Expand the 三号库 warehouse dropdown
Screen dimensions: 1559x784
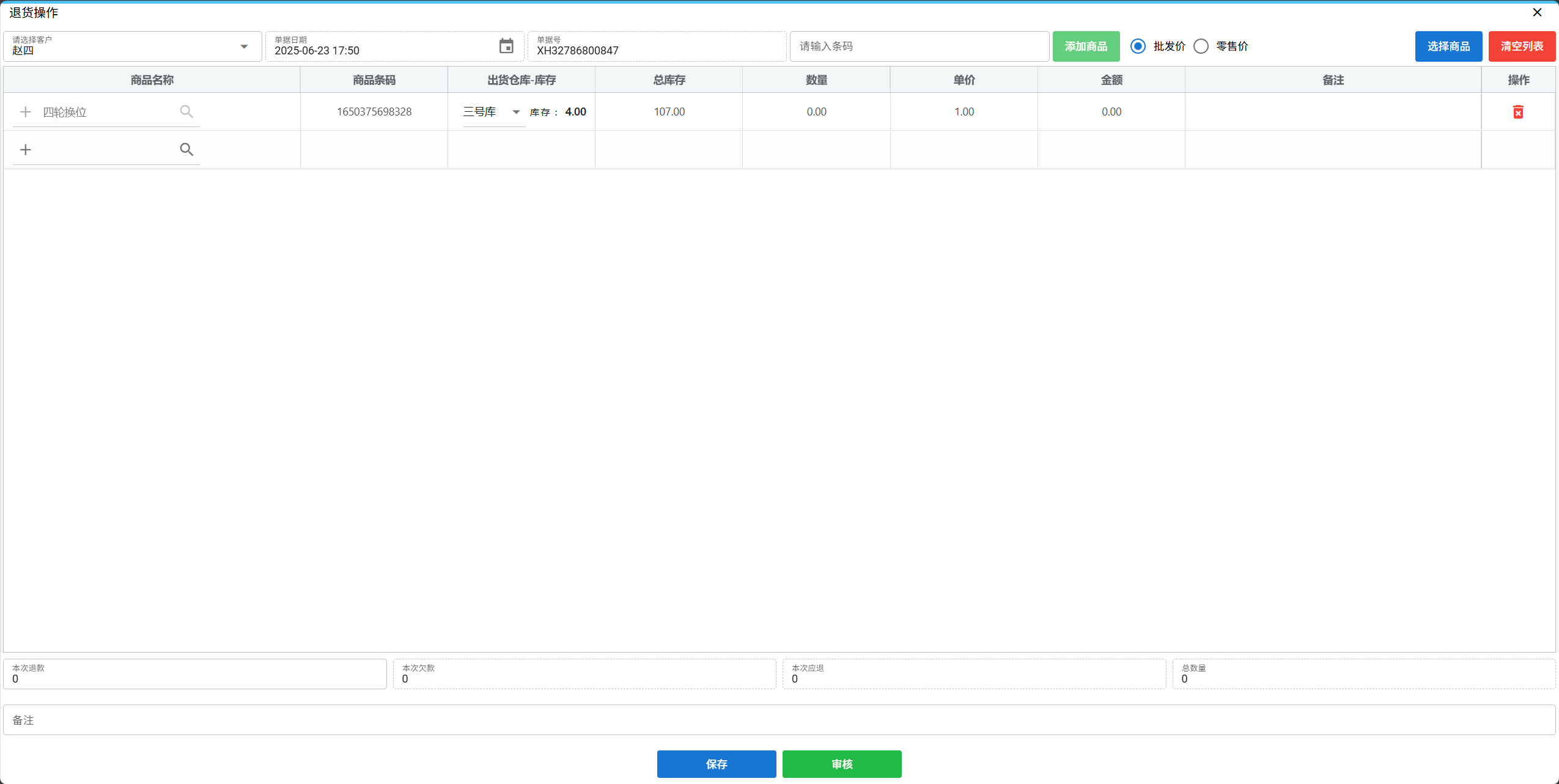(494, 112)
